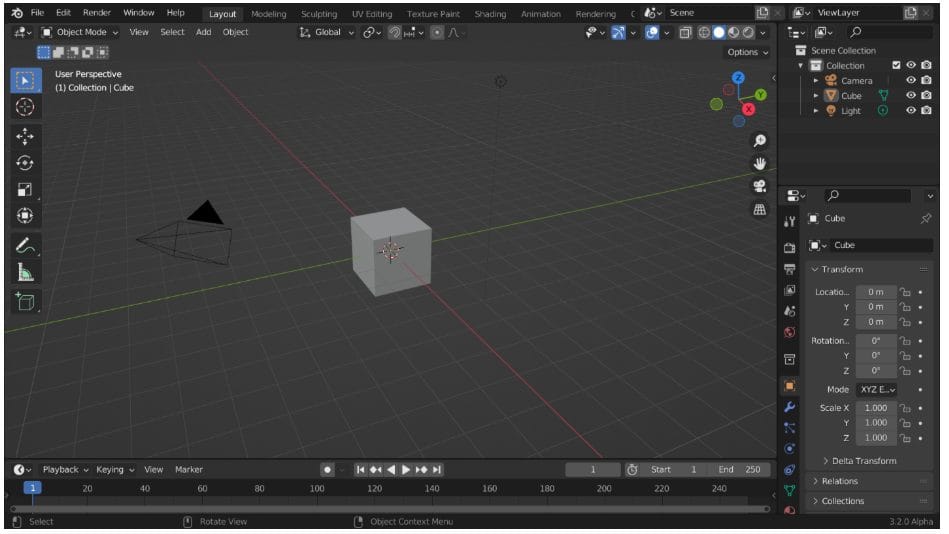The image size is (949, 534).
Task: Hide the Cube in the outliner
Action: click(x=911, y=96)
